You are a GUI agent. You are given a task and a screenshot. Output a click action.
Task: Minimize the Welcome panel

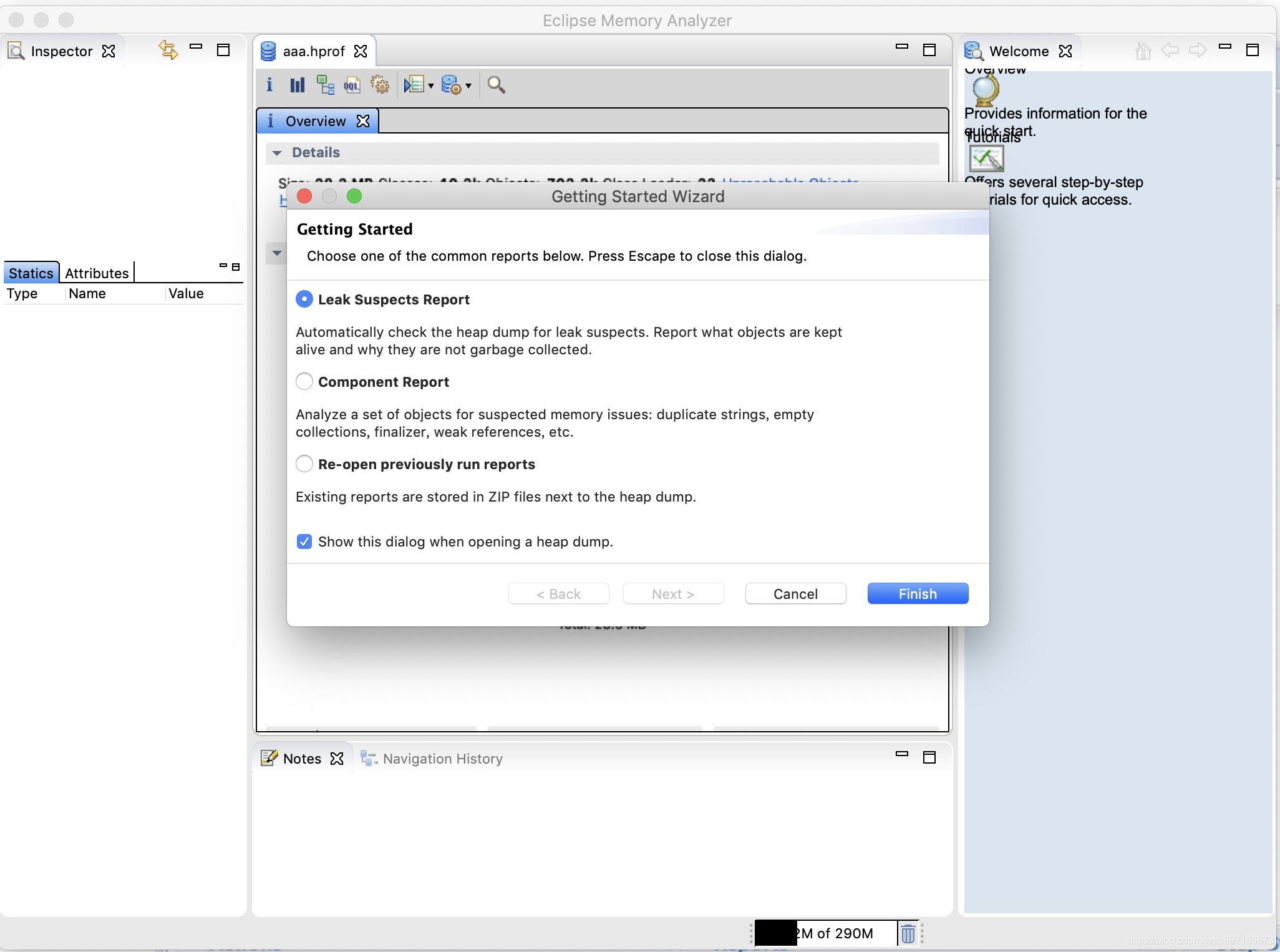(x=1225, y=47)
